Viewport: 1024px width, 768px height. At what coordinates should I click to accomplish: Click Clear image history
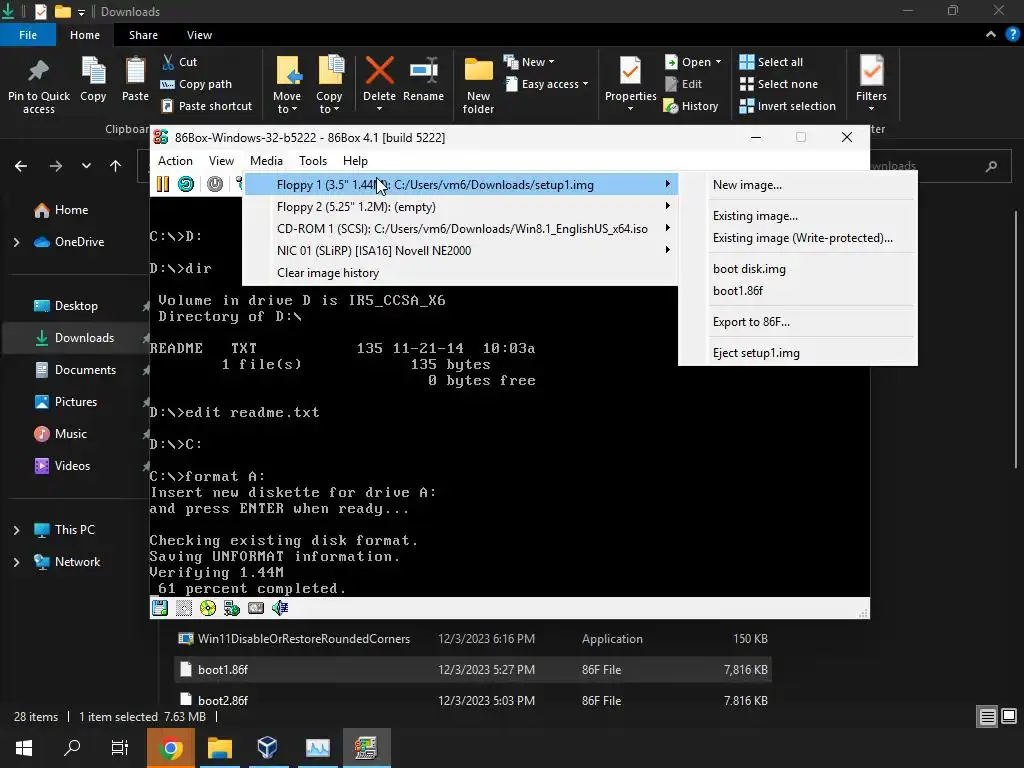[x=460, y=273]
